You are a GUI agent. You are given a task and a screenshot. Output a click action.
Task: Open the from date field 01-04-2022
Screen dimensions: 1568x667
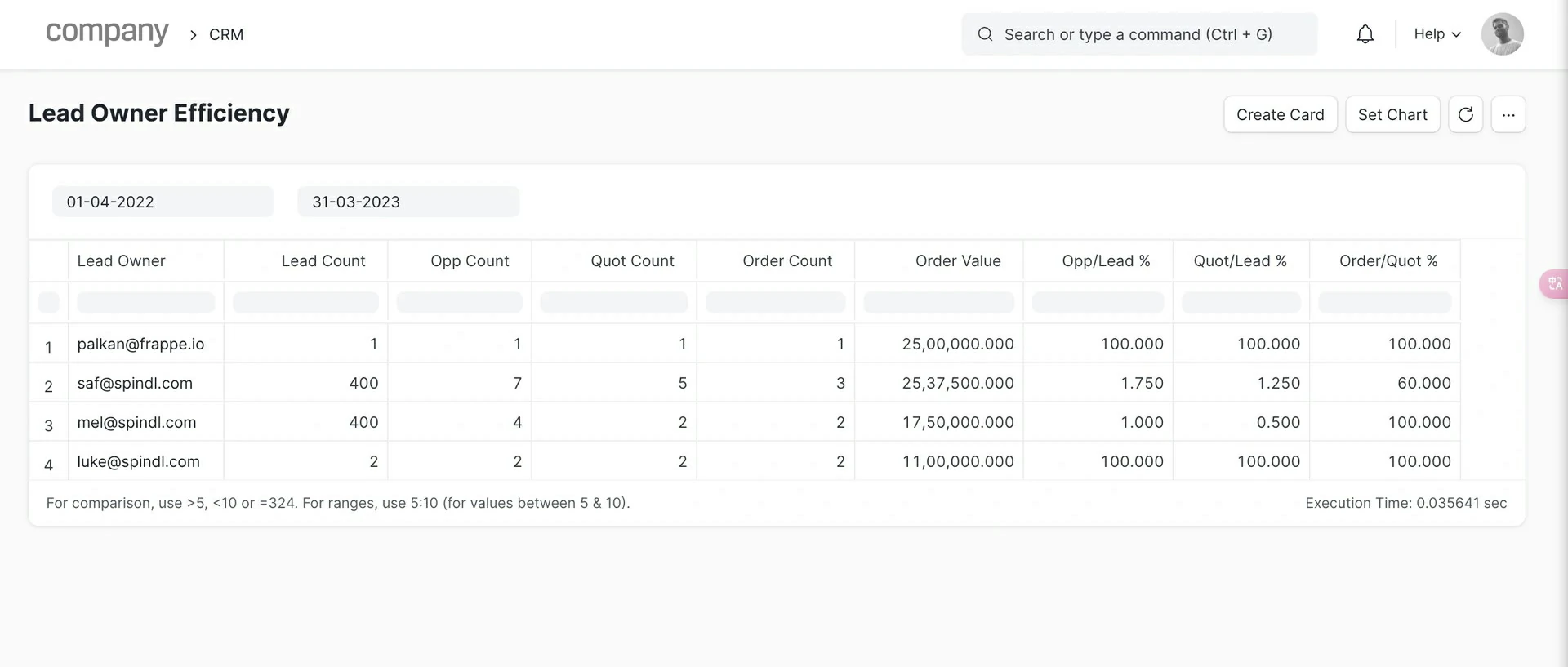tap(163, 202)
